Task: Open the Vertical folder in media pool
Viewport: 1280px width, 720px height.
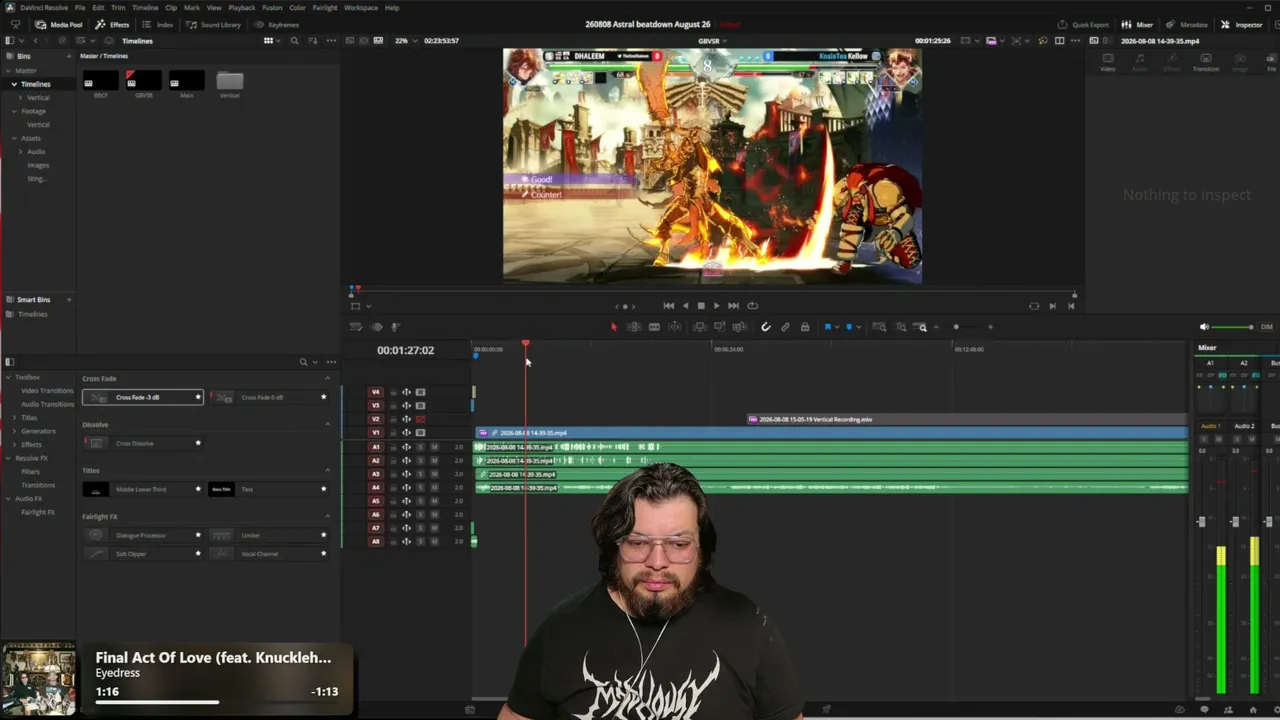Action: click(230, 81)
